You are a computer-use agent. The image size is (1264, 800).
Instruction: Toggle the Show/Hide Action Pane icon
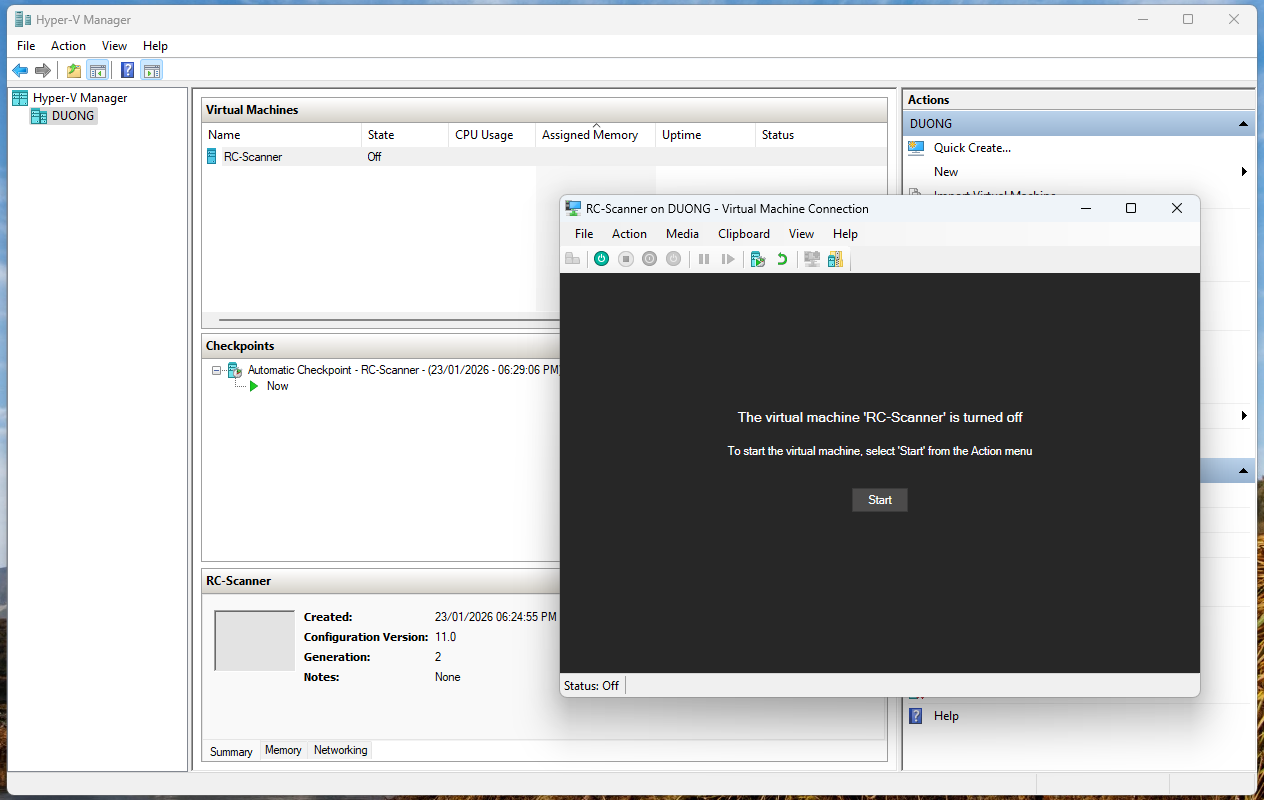[151, 70]
